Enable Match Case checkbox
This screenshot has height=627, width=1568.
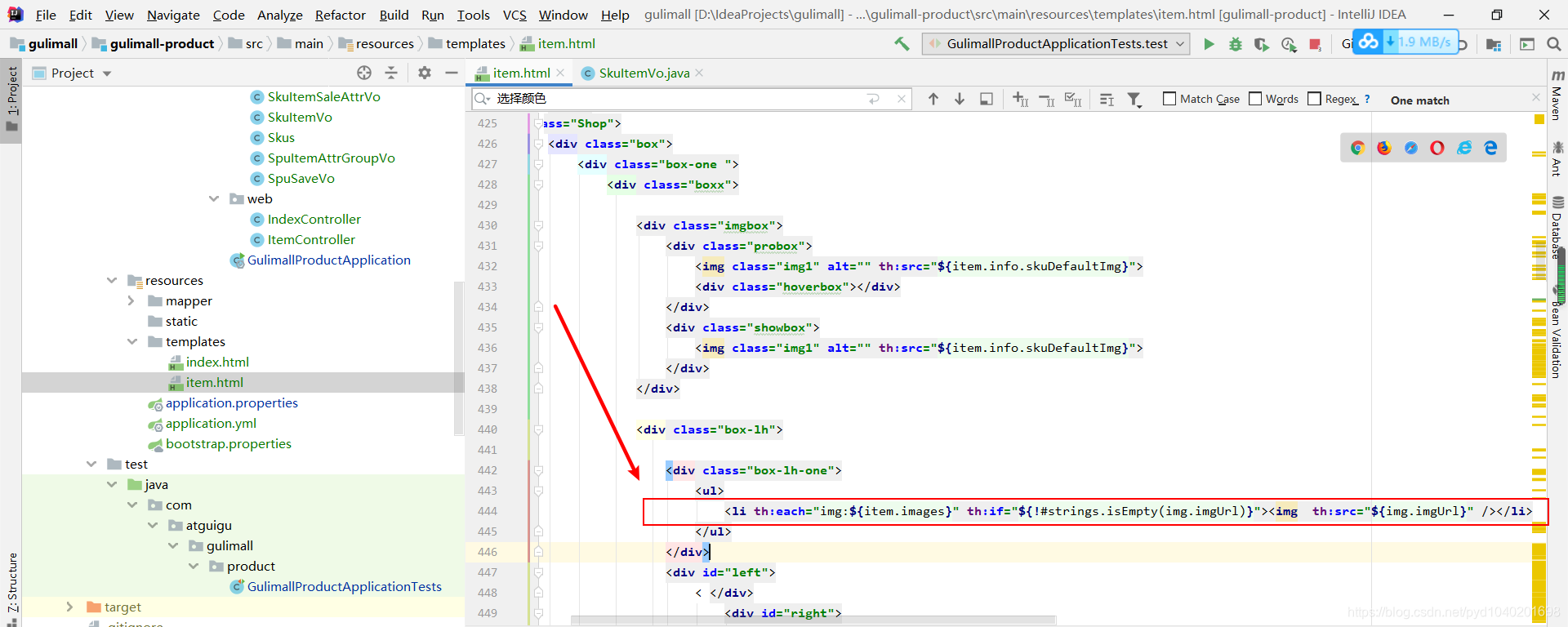point(1169,99)
